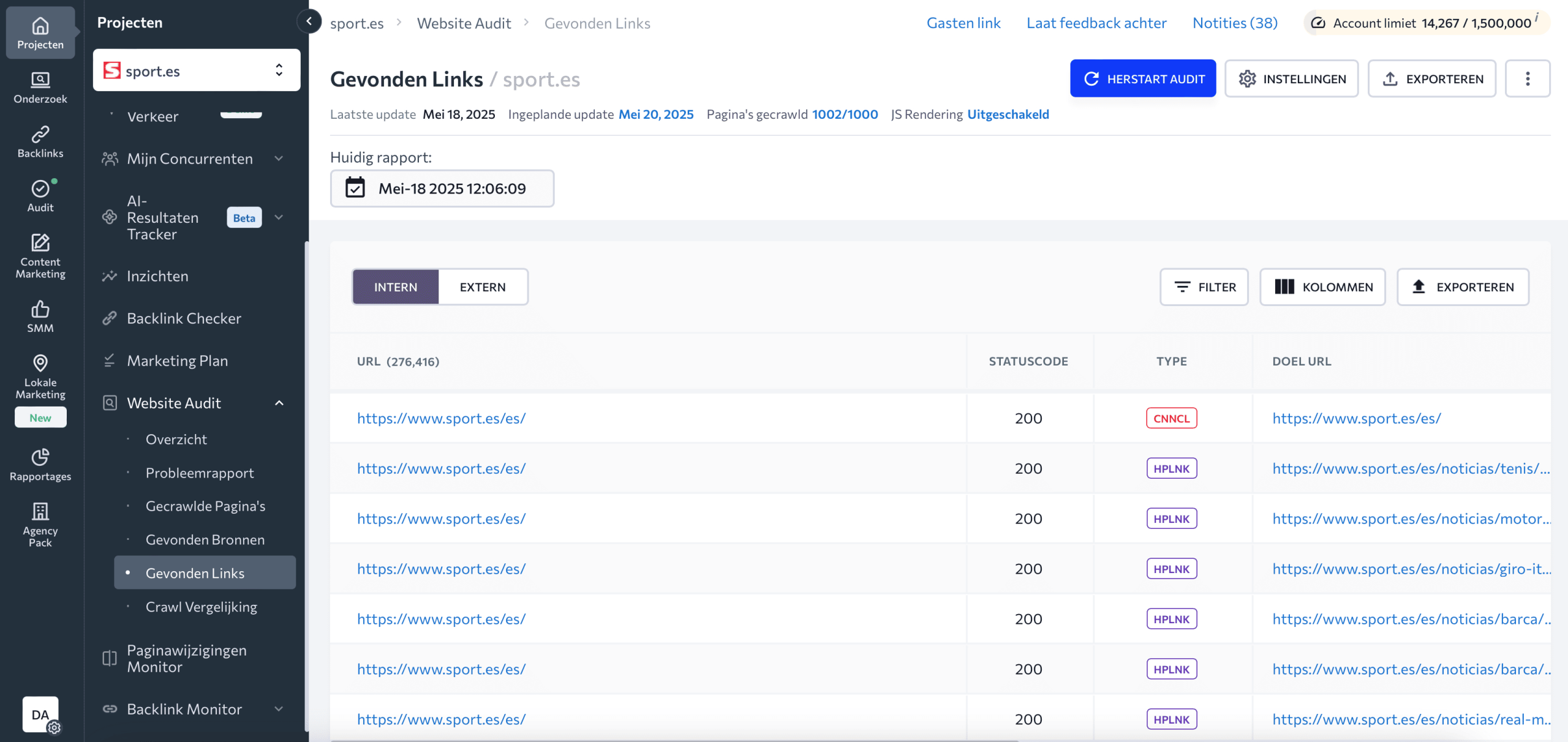Open Gecrawlde Pagina's menu item
Screen dimensions: 1568x742
tap(206, 506)
